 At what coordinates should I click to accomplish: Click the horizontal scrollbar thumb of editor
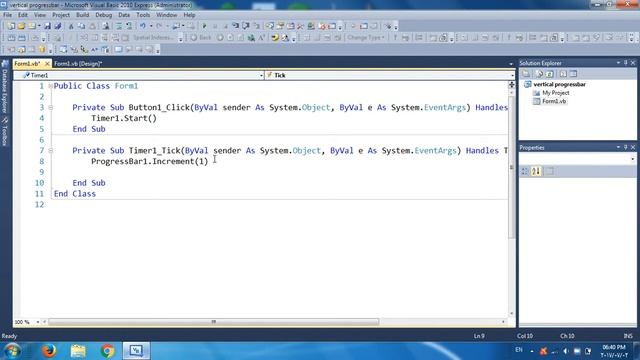coord(213,322)
